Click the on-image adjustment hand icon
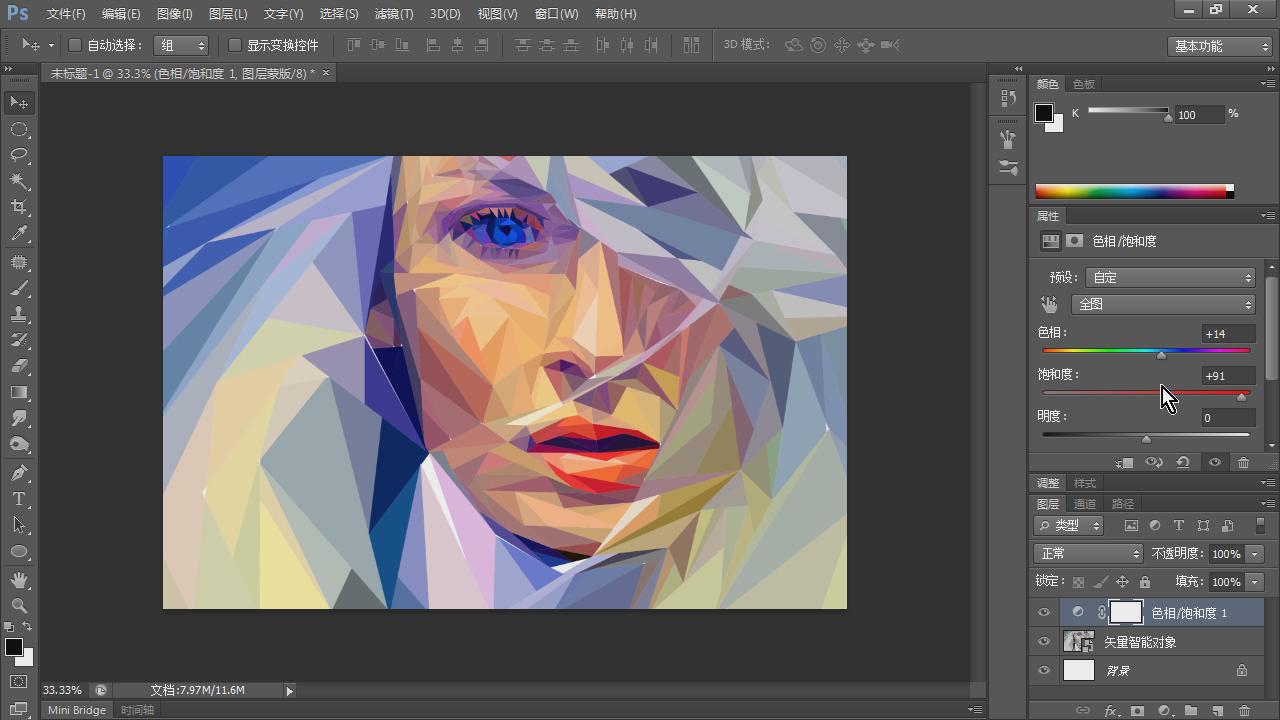 (1049, 305)
